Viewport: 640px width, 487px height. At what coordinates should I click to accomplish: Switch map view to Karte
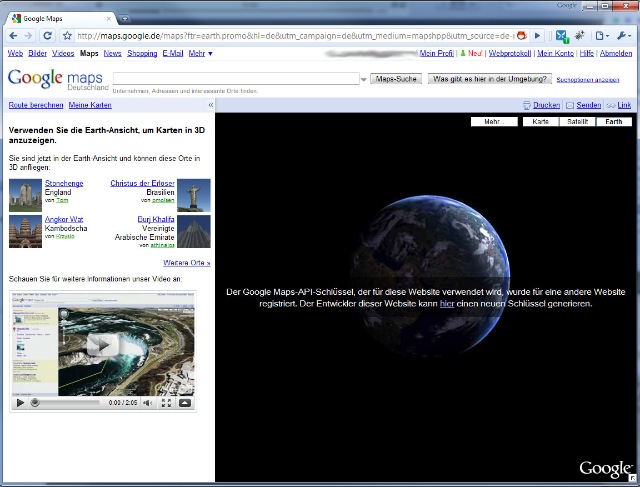pyautogui.click(x=541, y=122)
